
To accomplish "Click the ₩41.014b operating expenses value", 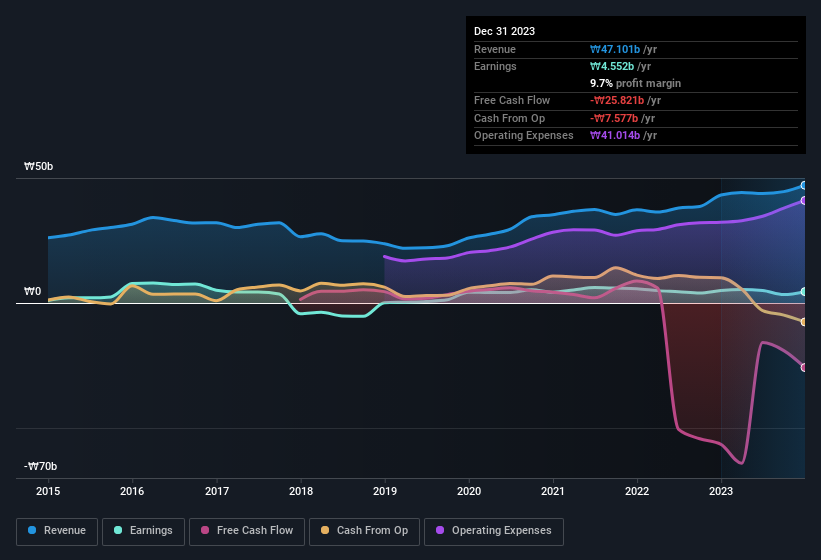I will pos(615,136).
